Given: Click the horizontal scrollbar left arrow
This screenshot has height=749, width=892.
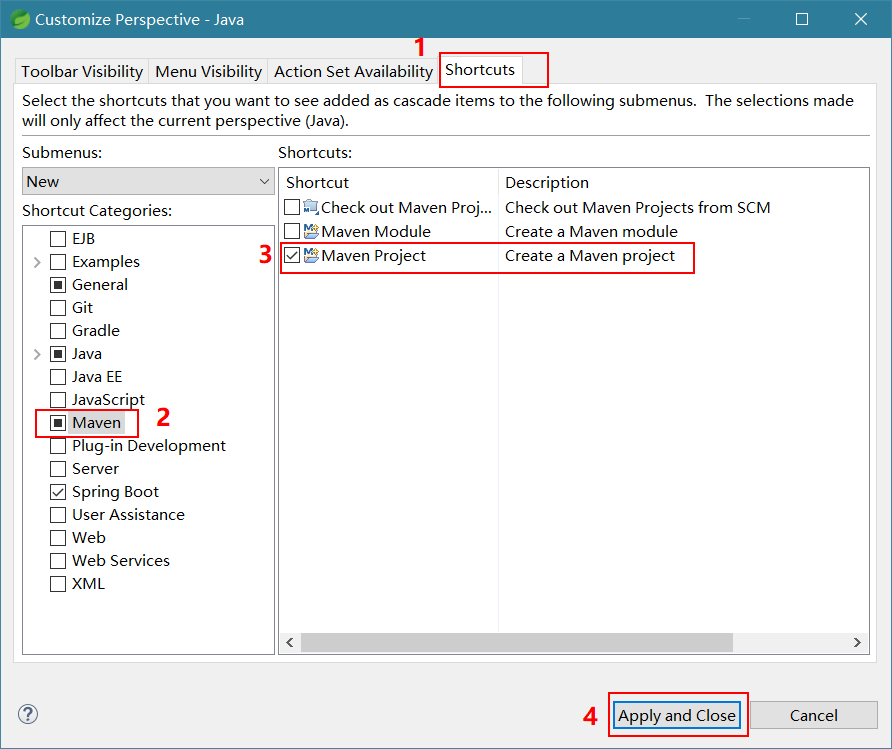Looking at the screenshot, I should pos(290,643).
